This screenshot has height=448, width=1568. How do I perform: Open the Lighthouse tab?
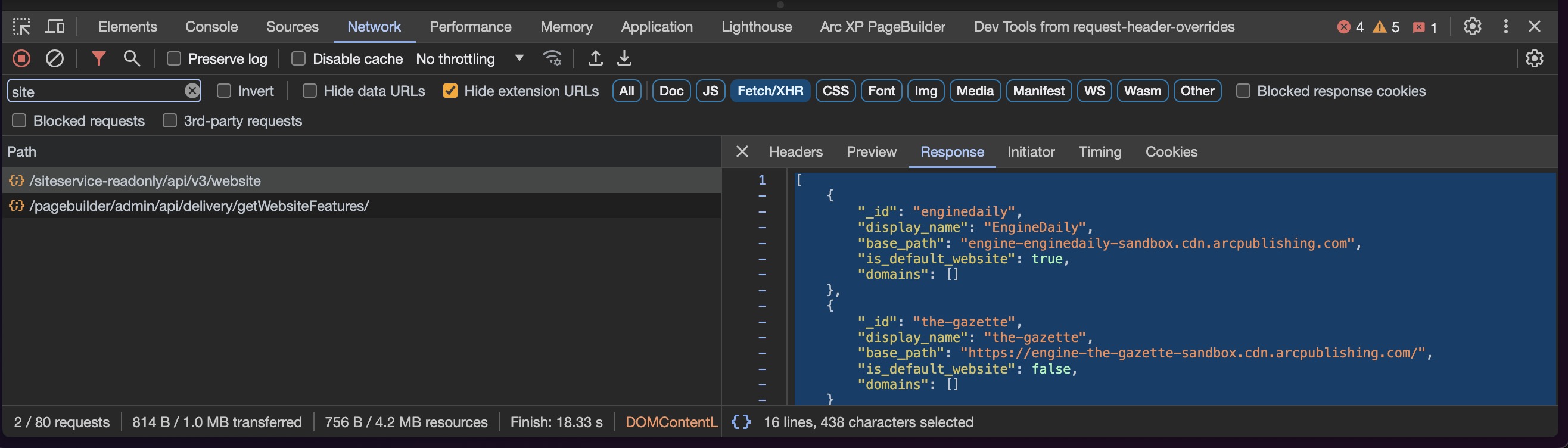point(757,26)
